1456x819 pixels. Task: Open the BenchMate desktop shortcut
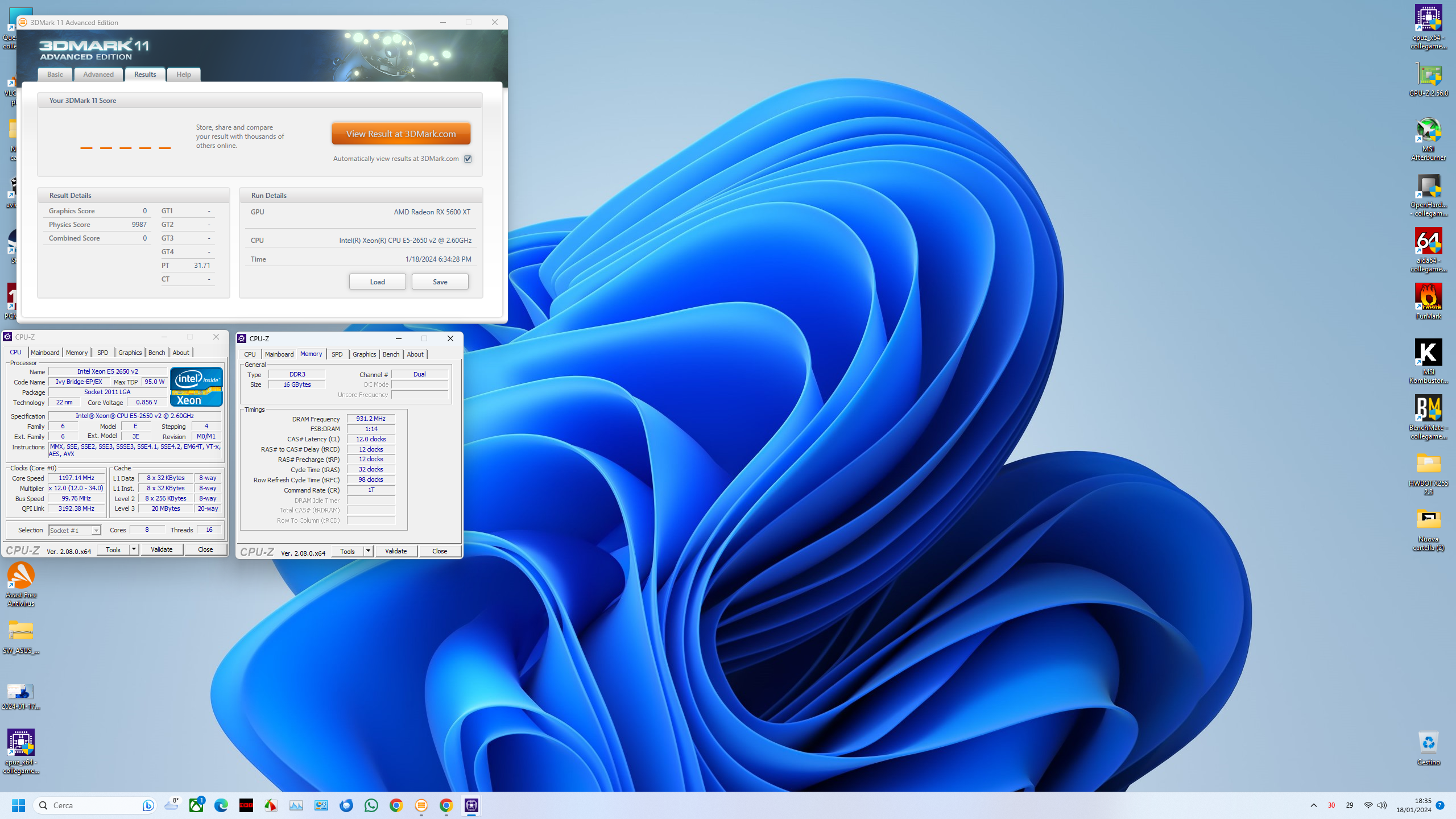pos(1428,417)
